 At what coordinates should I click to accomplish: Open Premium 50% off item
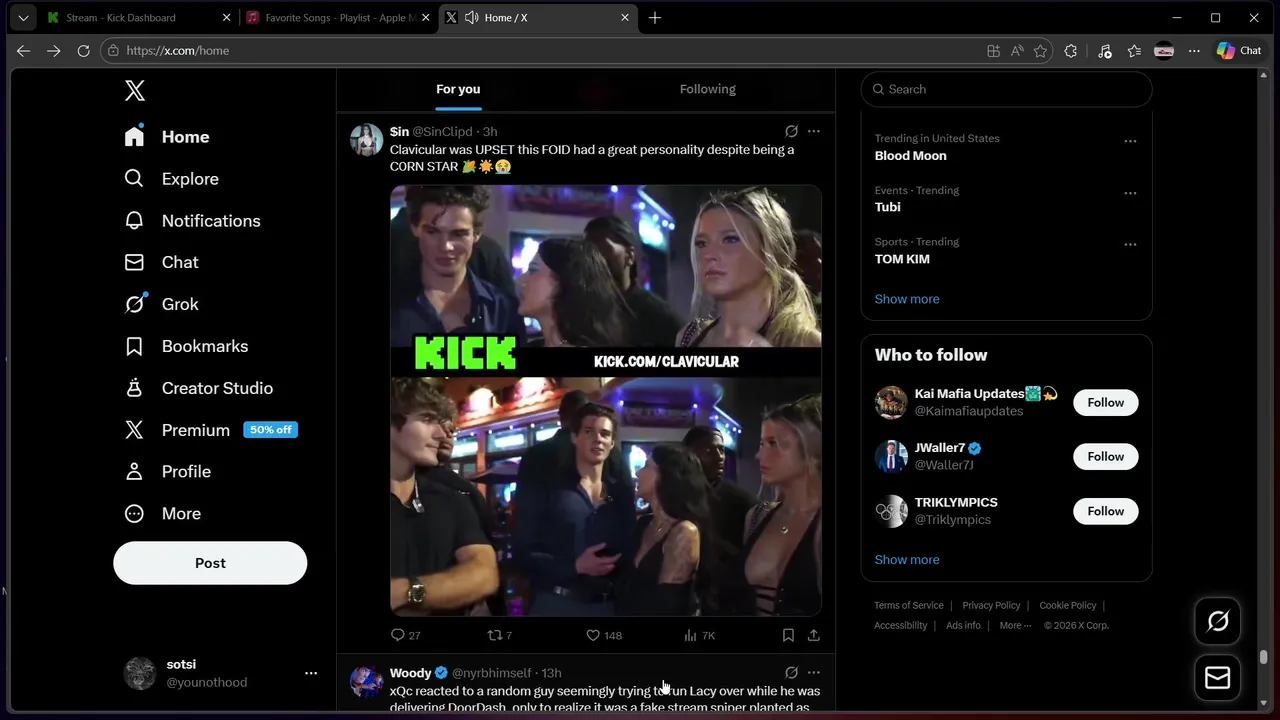(211, 430)
